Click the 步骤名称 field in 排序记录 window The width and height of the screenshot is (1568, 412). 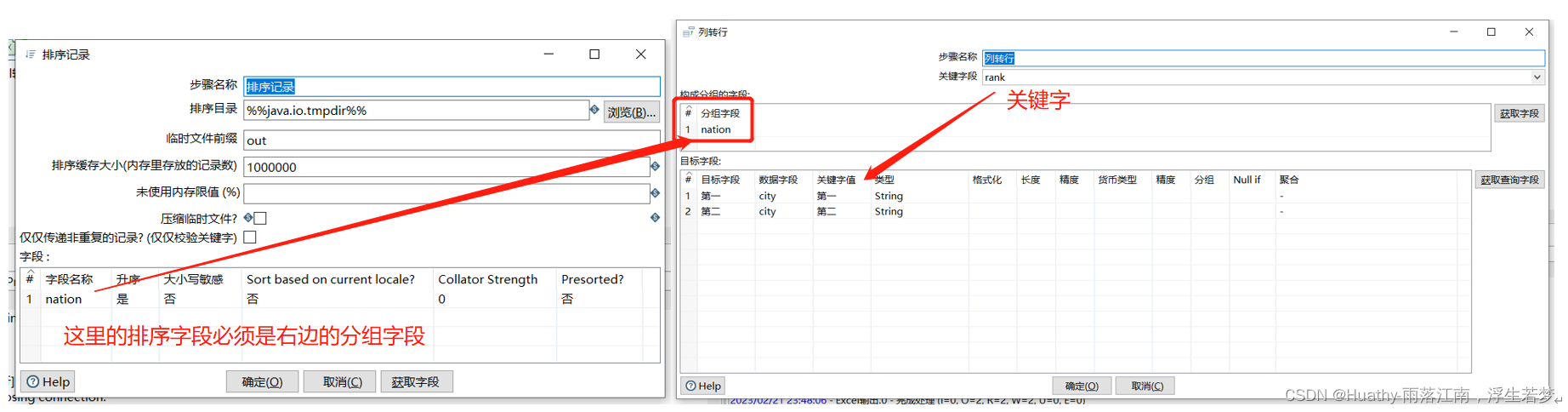click(452, 86)
